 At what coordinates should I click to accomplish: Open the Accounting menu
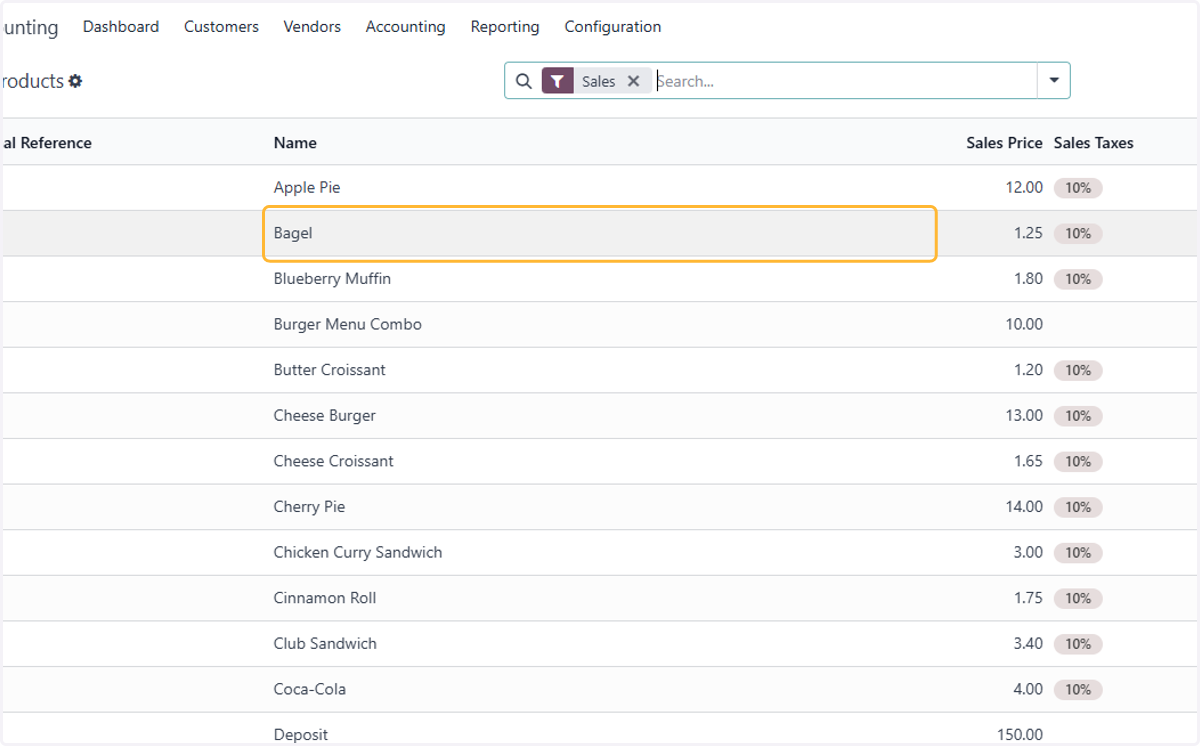(x=405, y=27)
